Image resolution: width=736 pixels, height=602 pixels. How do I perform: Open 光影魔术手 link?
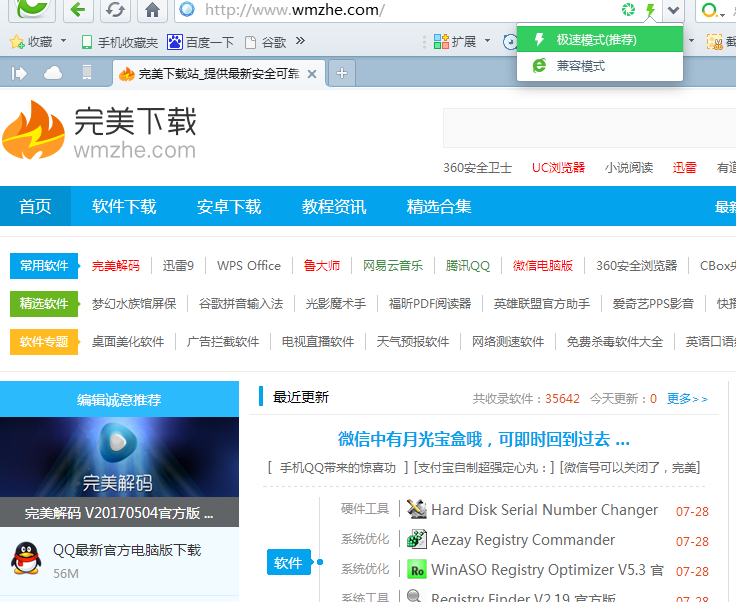point(336,304)
